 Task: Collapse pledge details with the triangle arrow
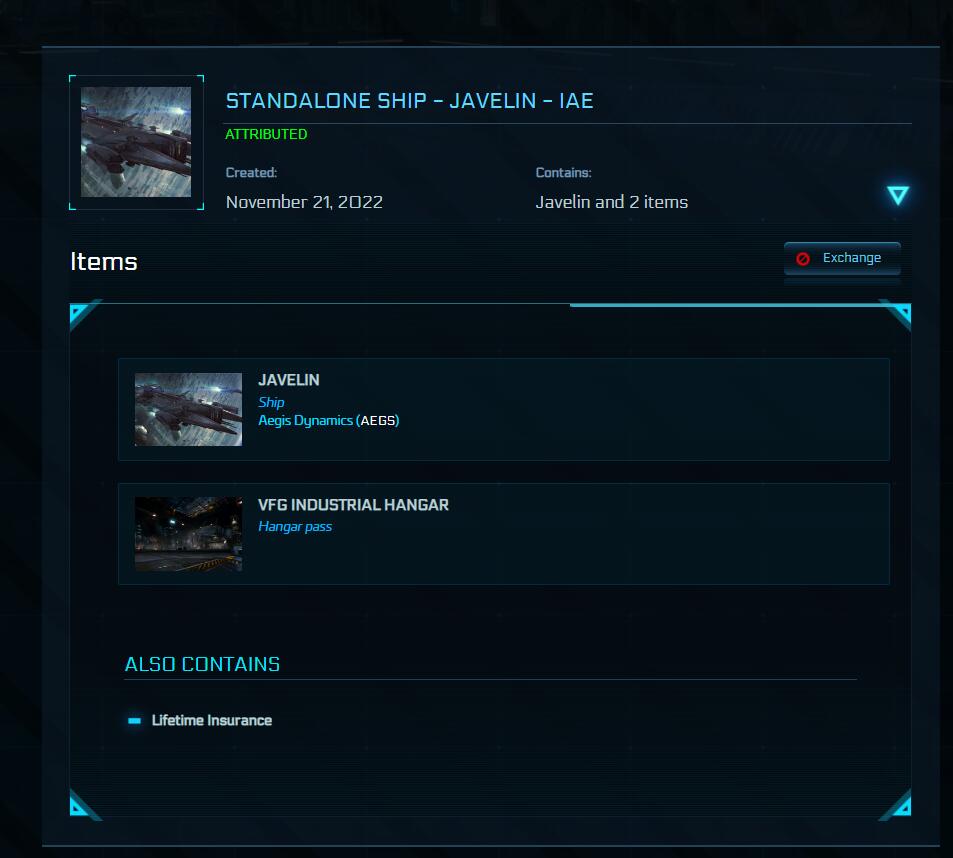click(898, 195)
